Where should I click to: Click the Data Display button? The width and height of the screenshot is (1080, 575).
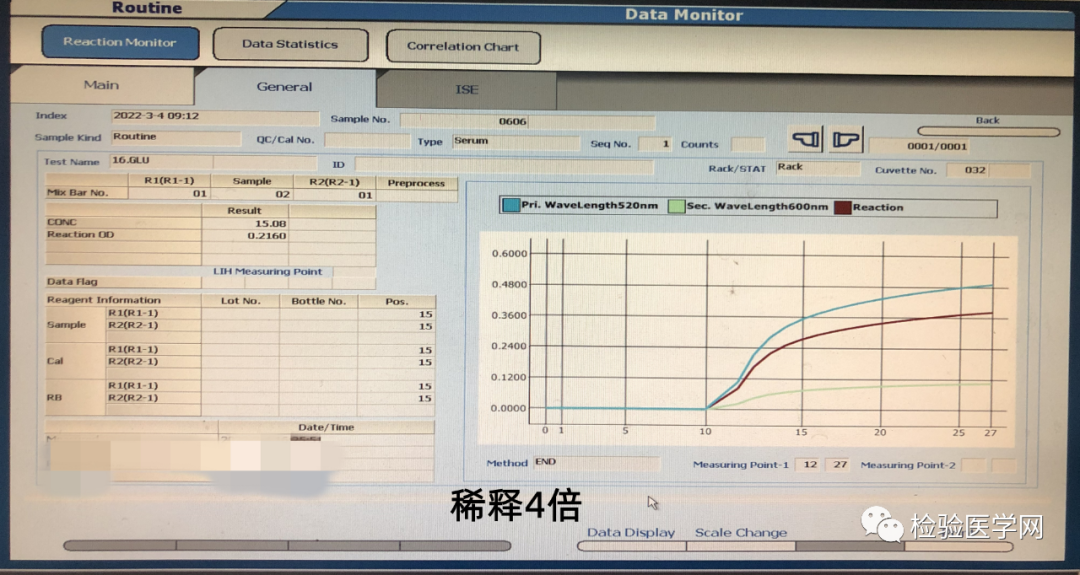click(x=631, y=533)
